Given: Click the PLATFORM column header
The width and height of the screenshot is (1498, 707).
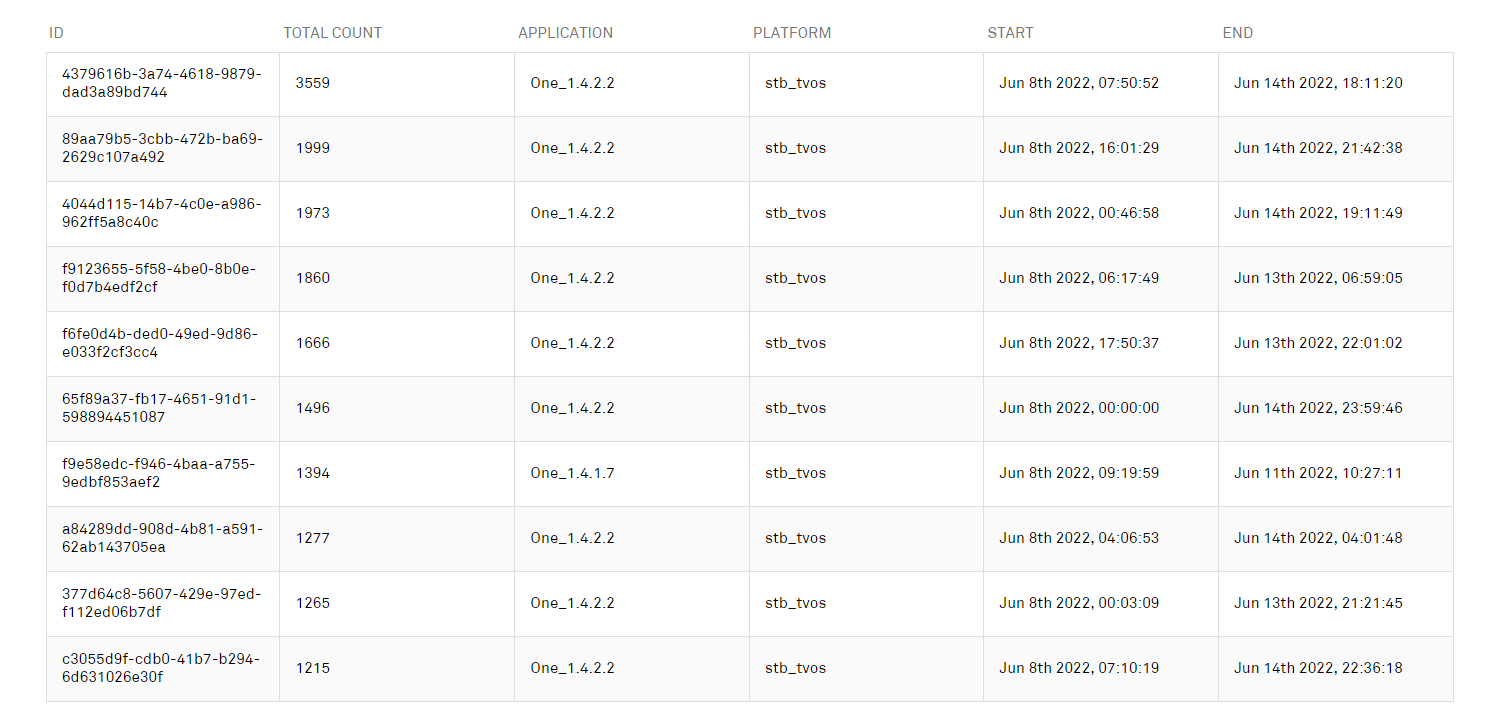Looking at the screenshot, I should tap(791, 33).
